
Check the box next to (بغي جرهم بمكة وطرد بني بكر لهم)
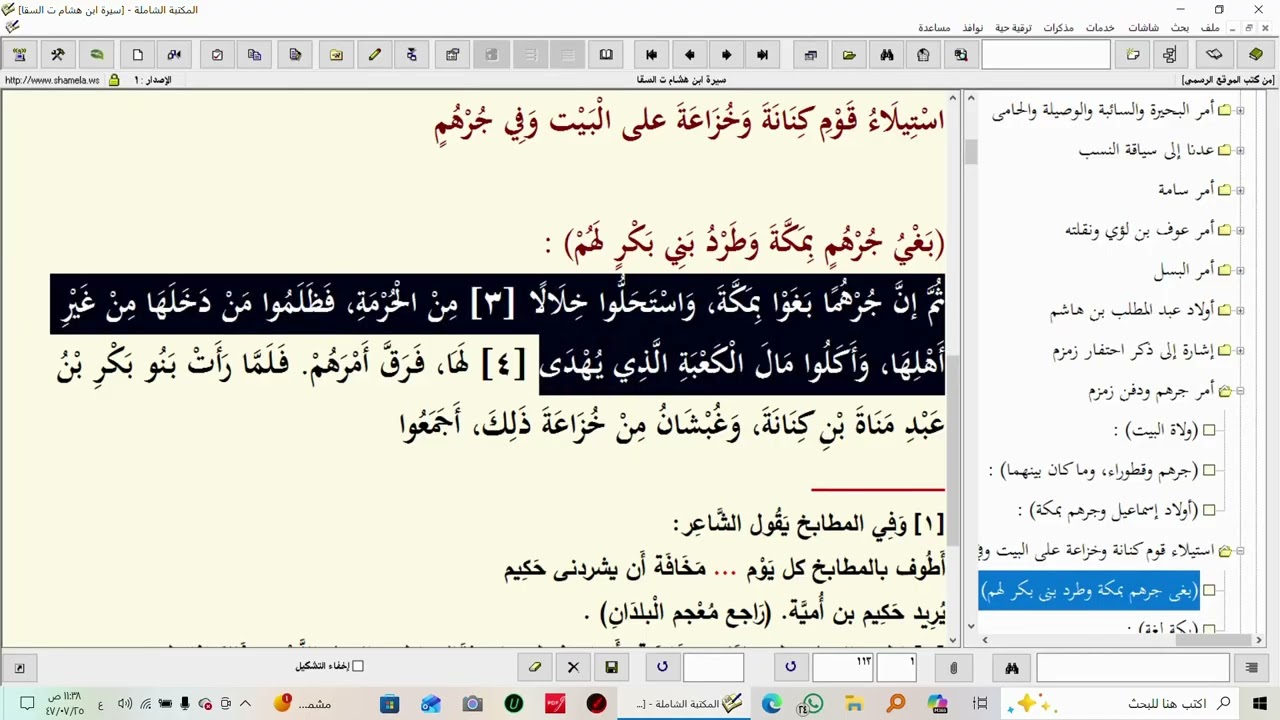point(1209,590)
